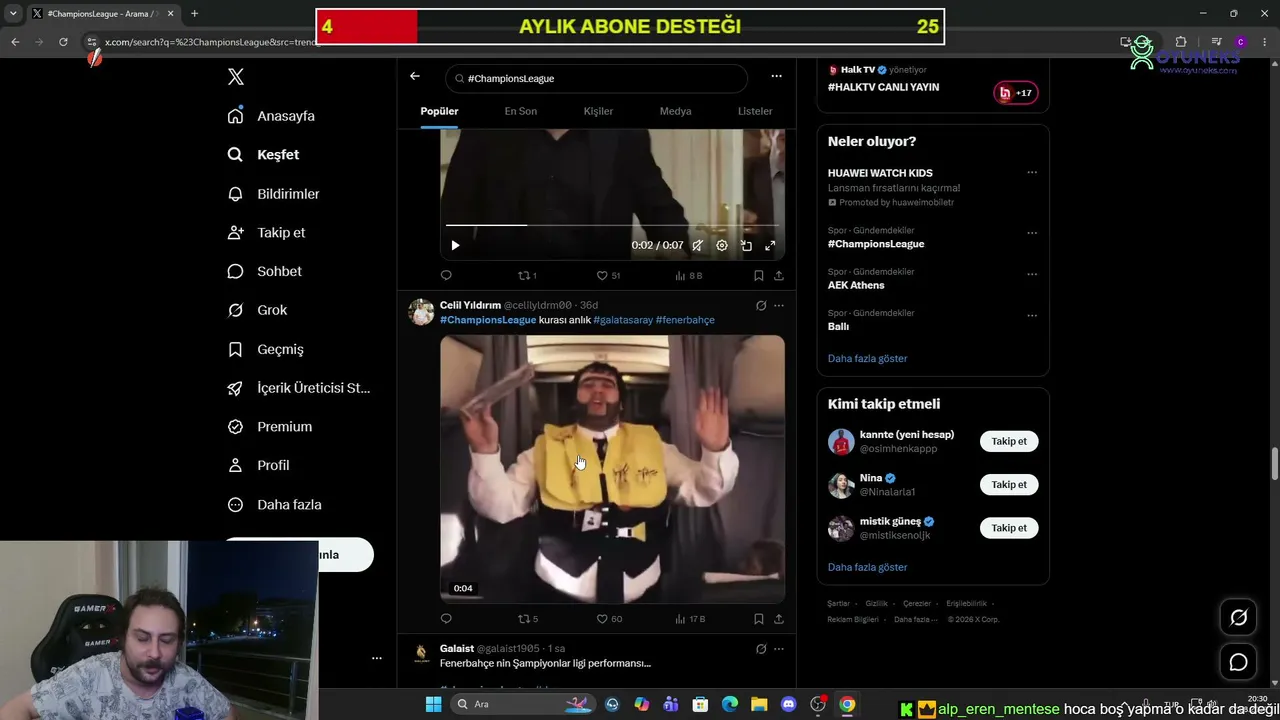This screenshot has height=720, width=1280.
Task: View analytics of the 8 B views post
Action: pyautogui.click(x=689, y=276)
